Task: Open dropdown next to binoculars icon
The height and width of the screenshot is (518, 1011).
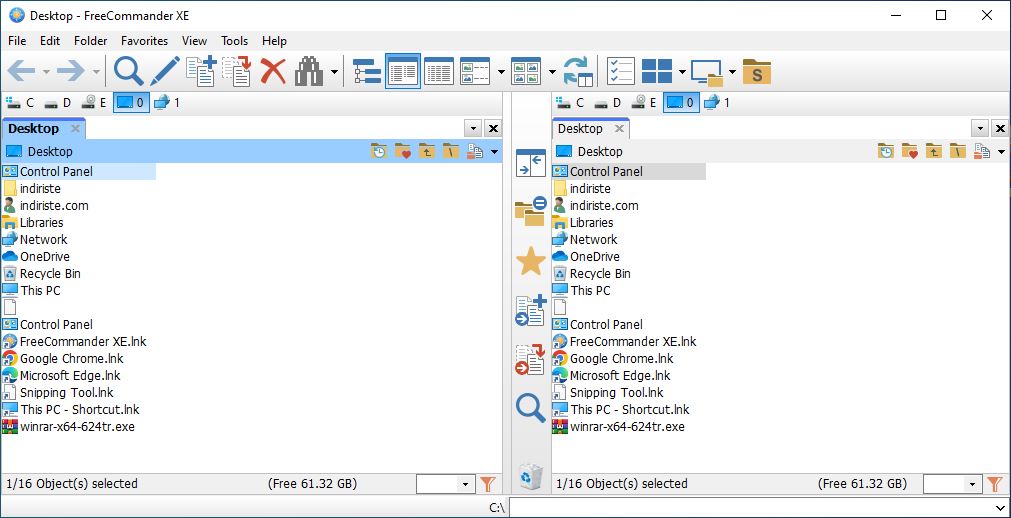Action: tap(334, 72)
